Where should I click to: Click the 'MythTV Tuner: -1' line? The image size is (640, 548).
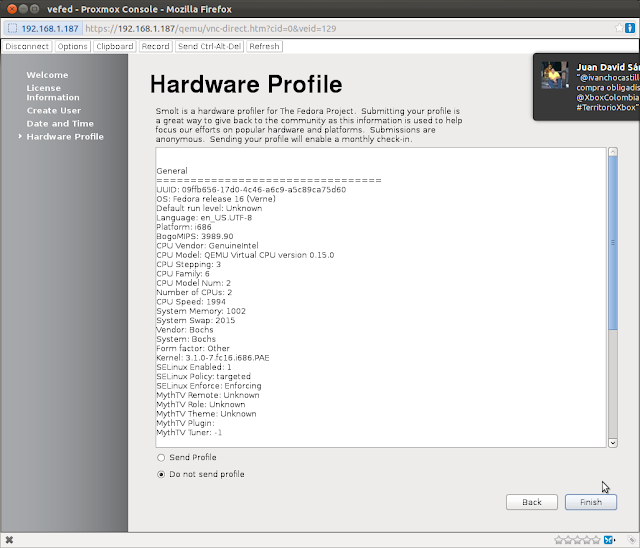(x=189, y=433)
